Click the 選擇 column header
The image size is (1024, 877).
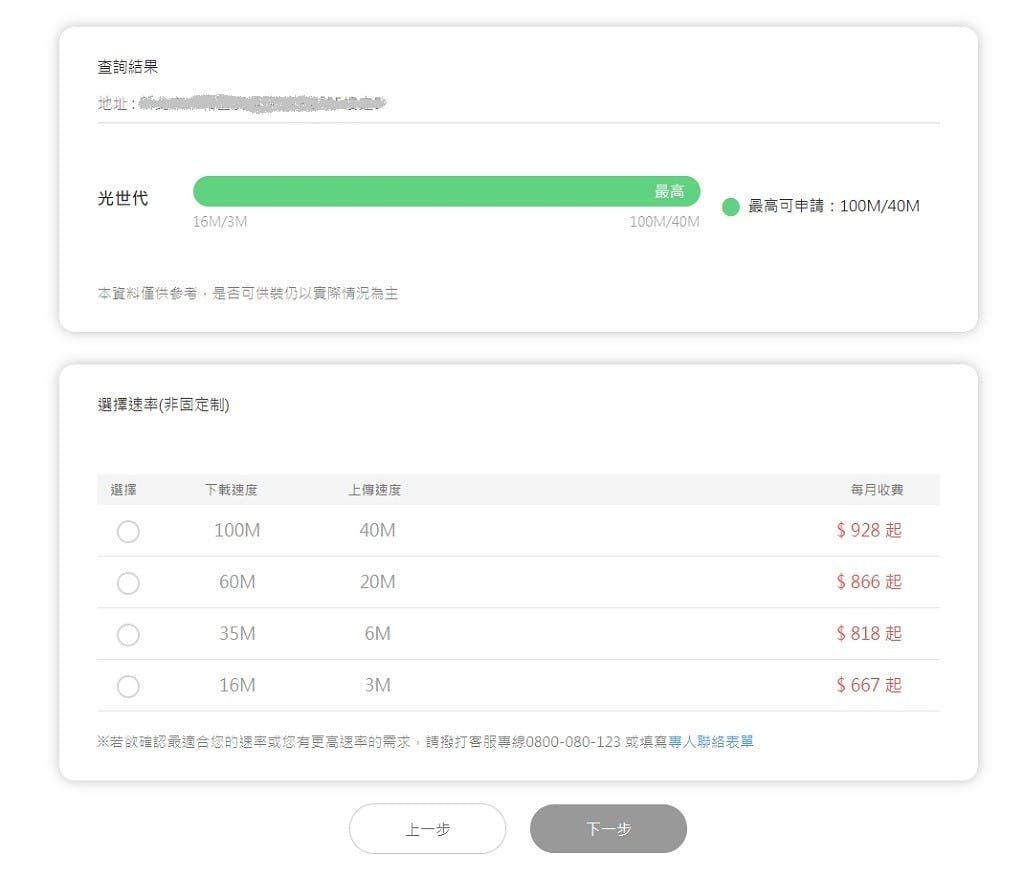coord(124,490)
